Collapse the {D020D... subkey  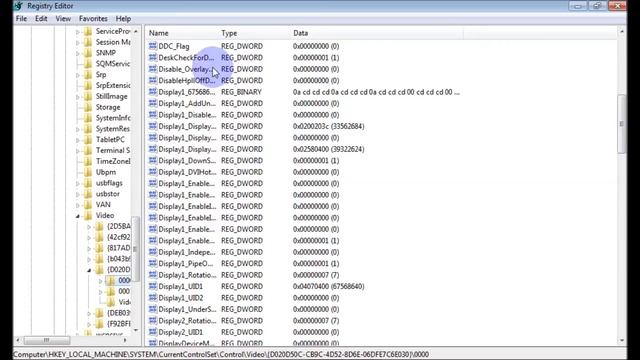click(x=89, y=270)
